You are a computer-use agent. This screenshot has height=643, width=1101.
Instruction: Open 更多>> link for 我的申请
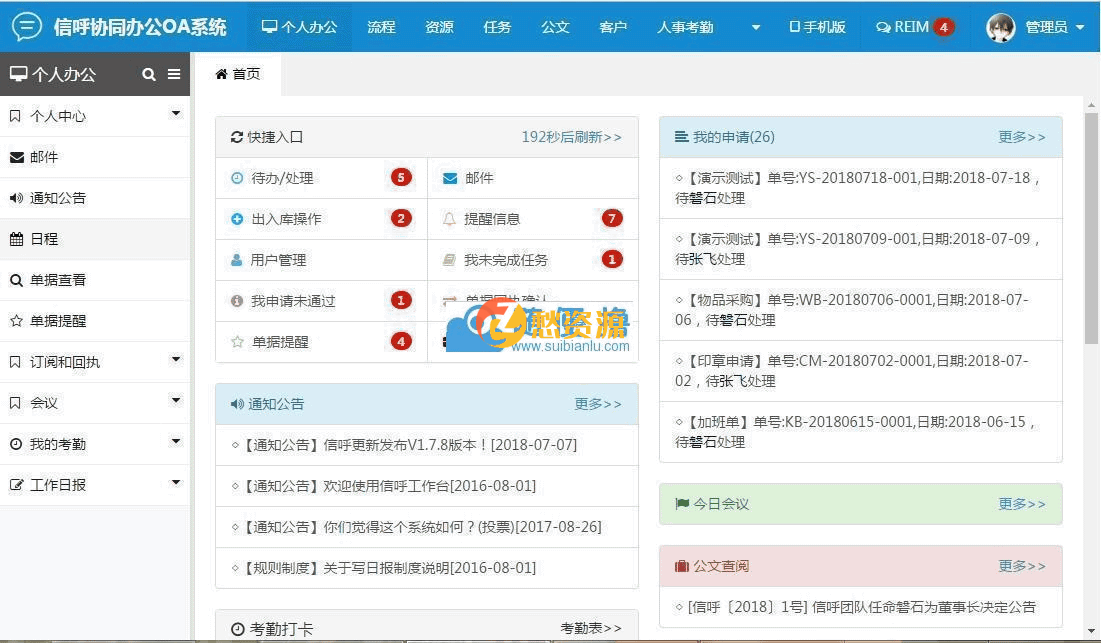click(x=1021, y=137)
